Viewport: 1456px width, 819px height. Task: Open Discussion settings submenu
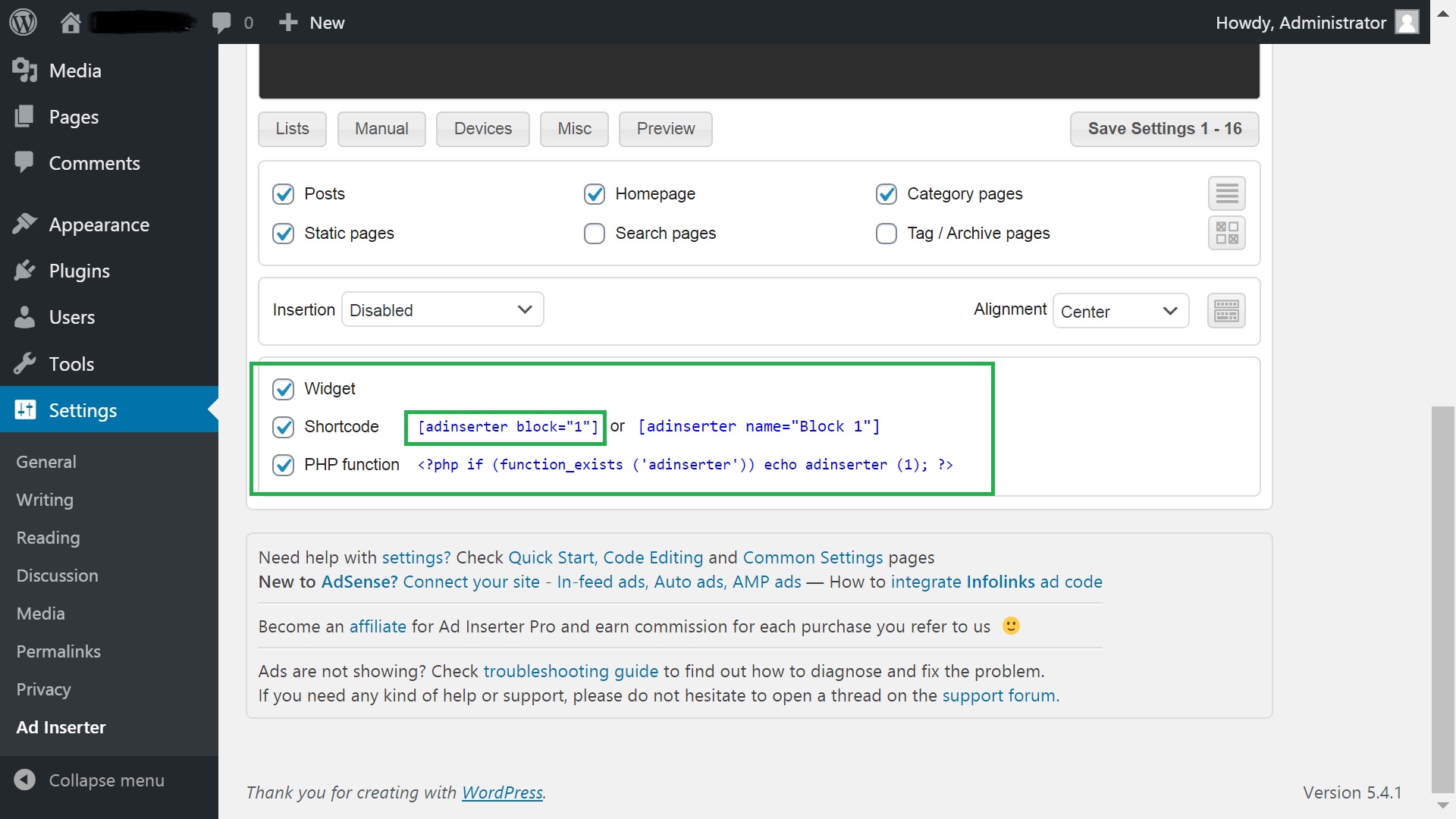pos(57,576)
